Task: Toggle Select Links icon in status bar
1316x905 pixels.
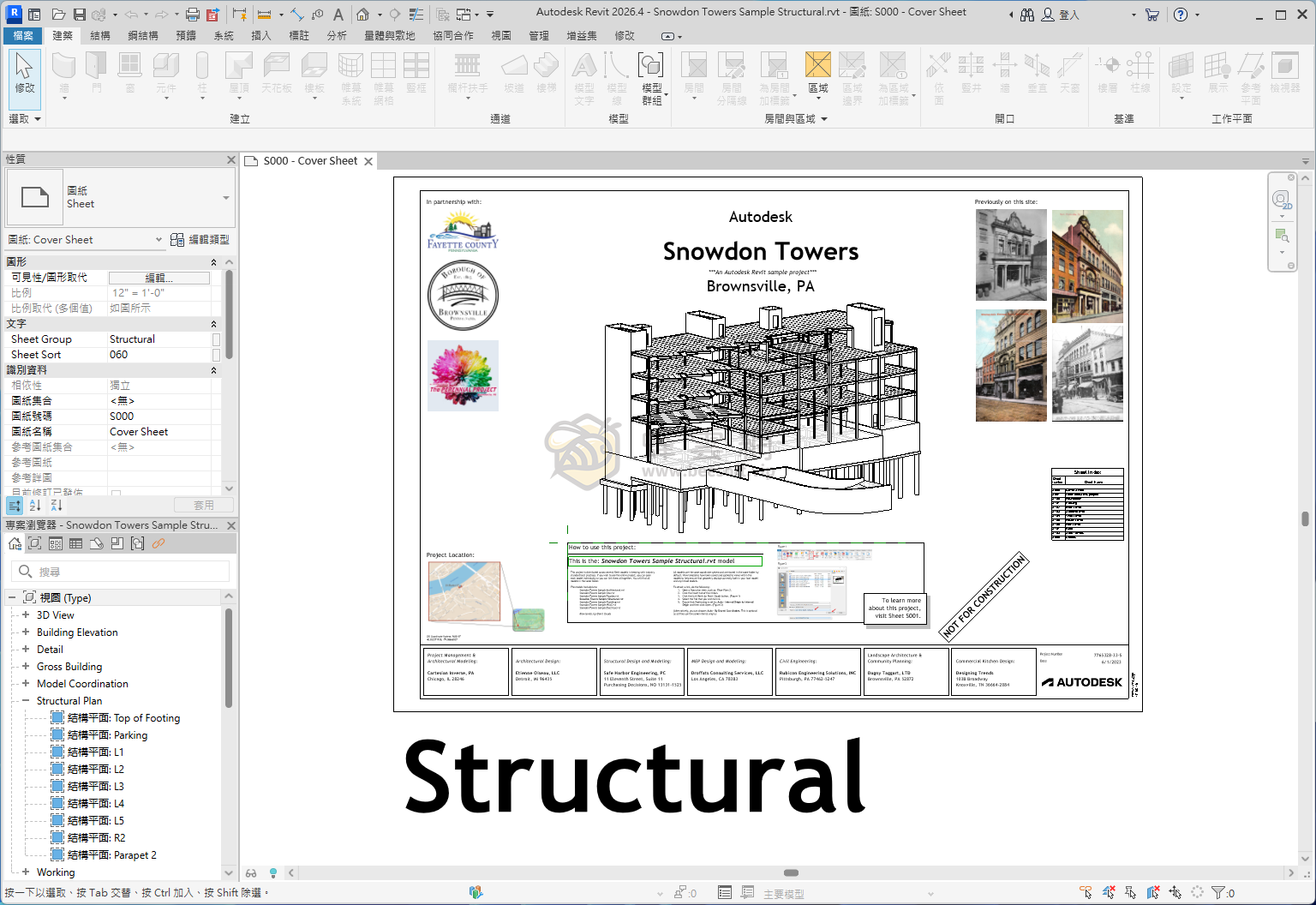Action: 1086,893
